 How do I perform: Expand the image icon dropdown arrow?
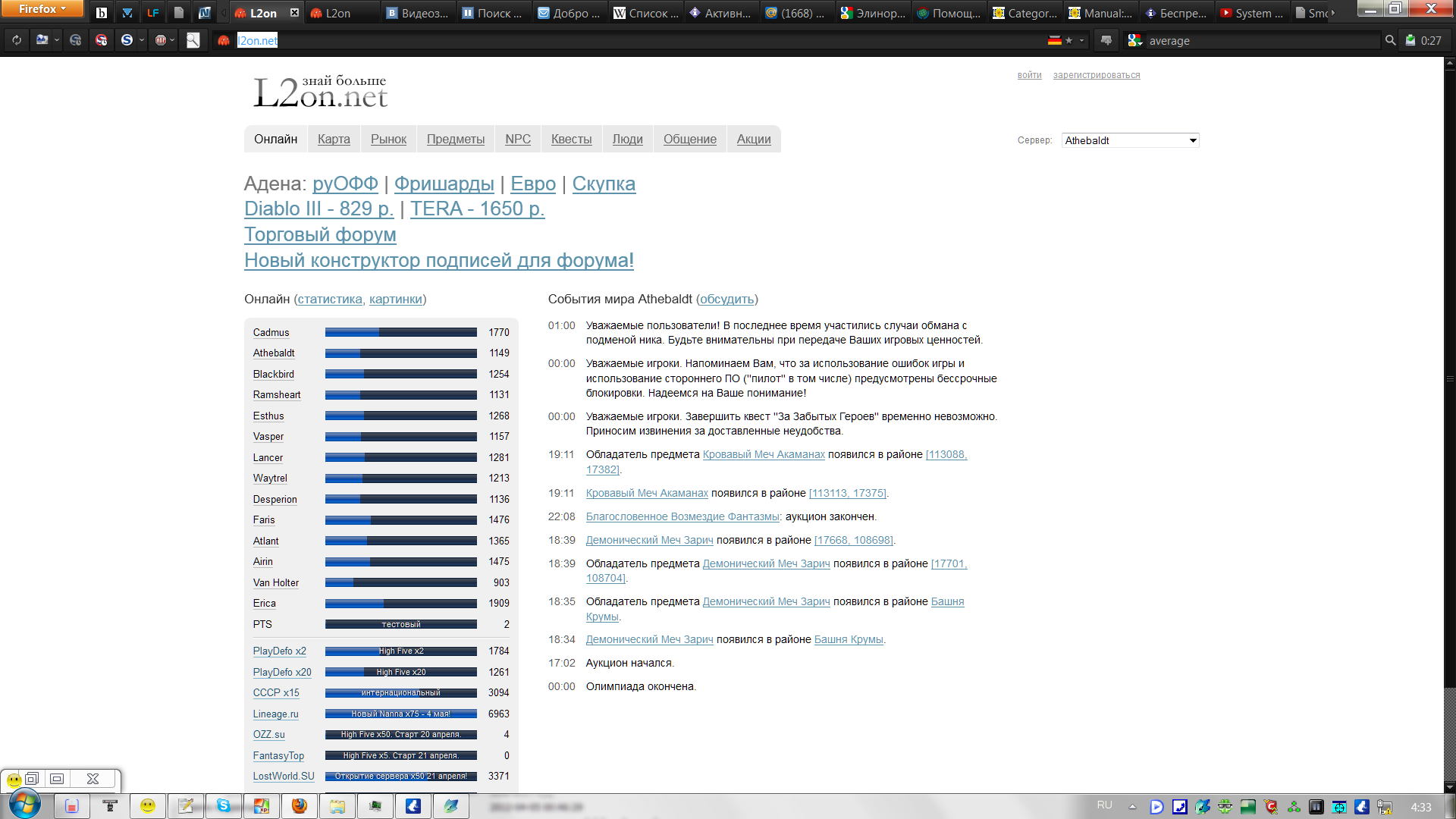[x=57, y=40]
